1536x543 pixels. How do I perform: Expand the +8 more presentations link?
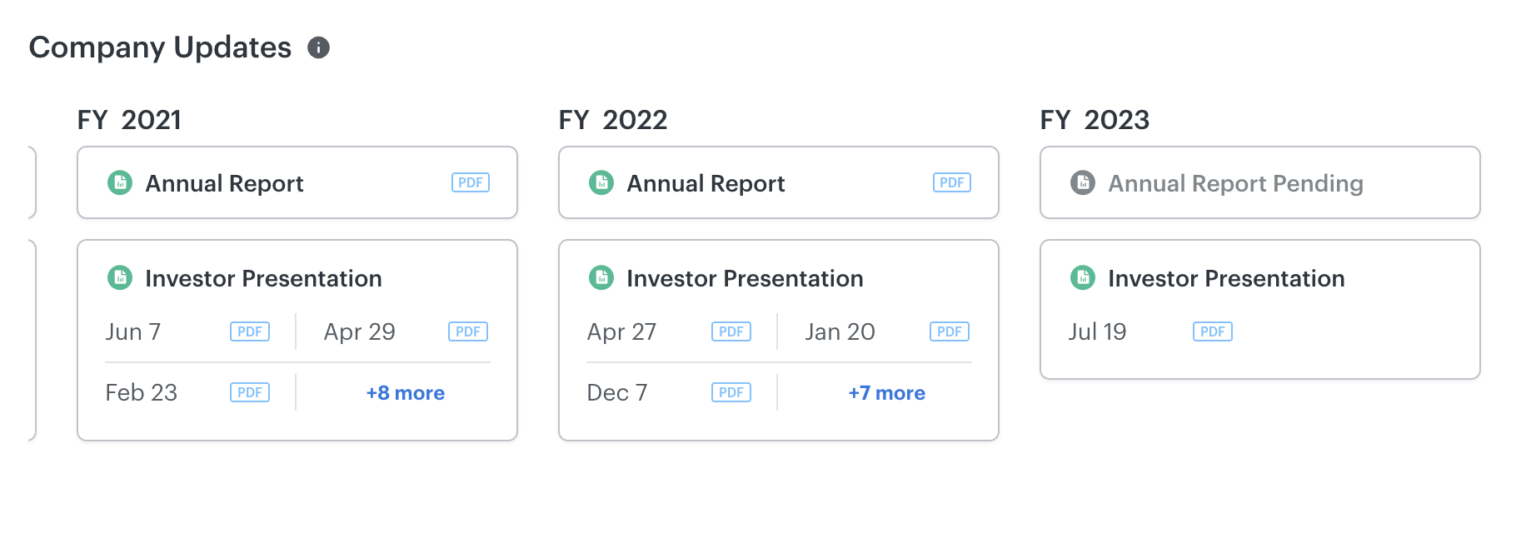[x=405, y=393]
